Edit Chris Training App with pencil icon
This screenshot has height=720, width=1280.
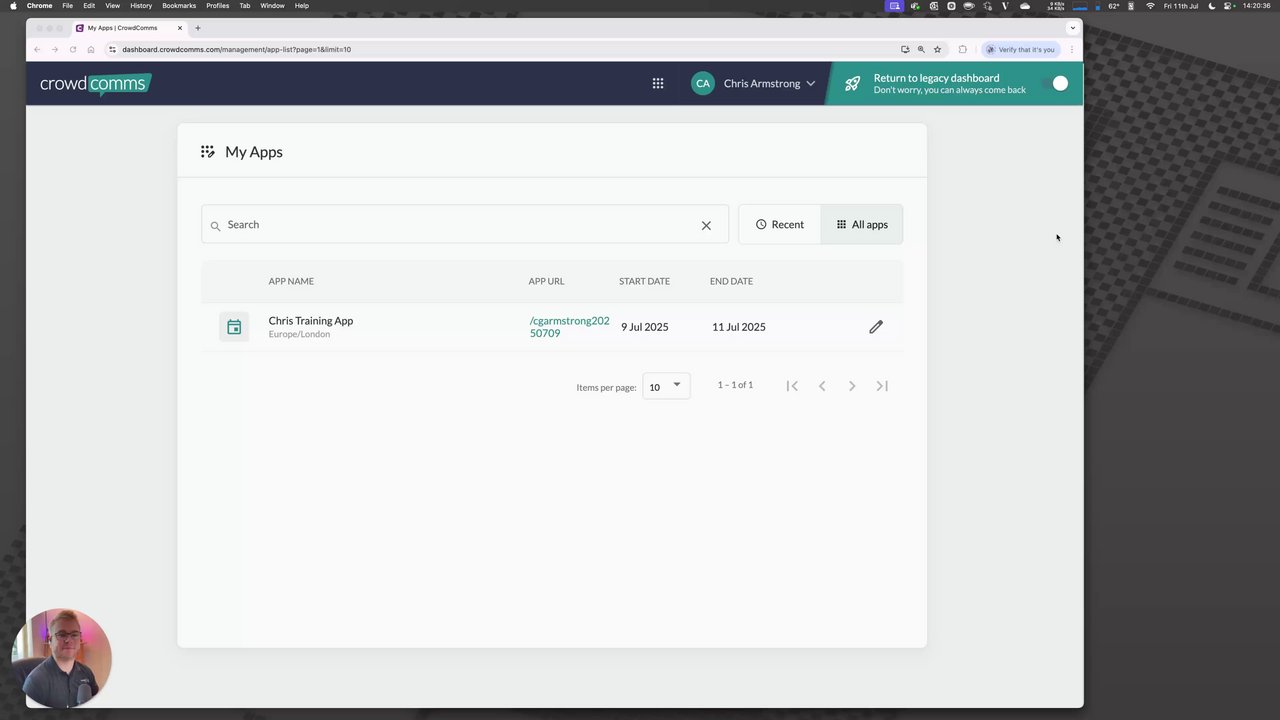coord(876,327)
